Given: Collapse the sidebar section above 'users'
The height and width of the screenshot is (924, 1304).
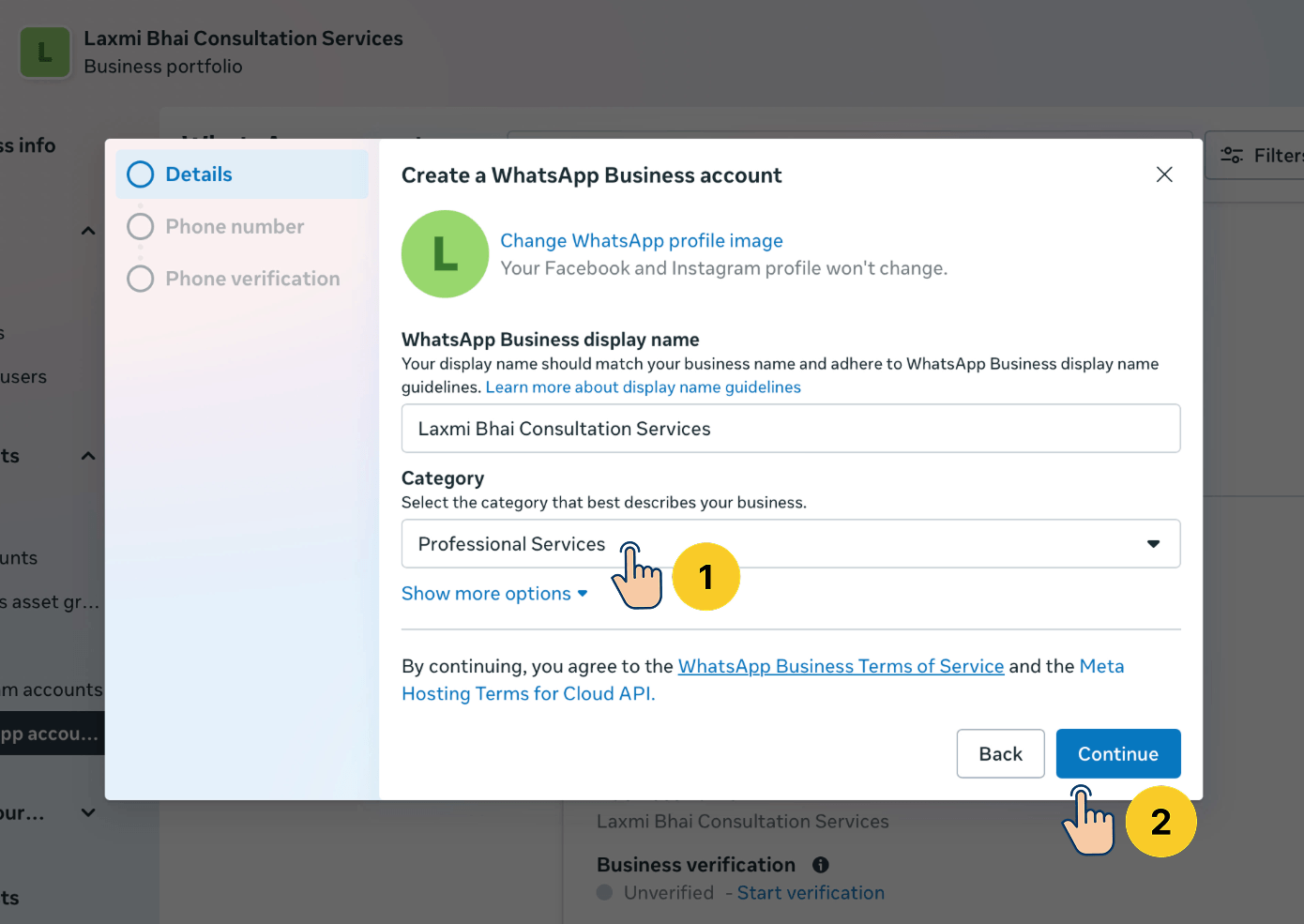Looking at the screenshot, I should point(88,231).
